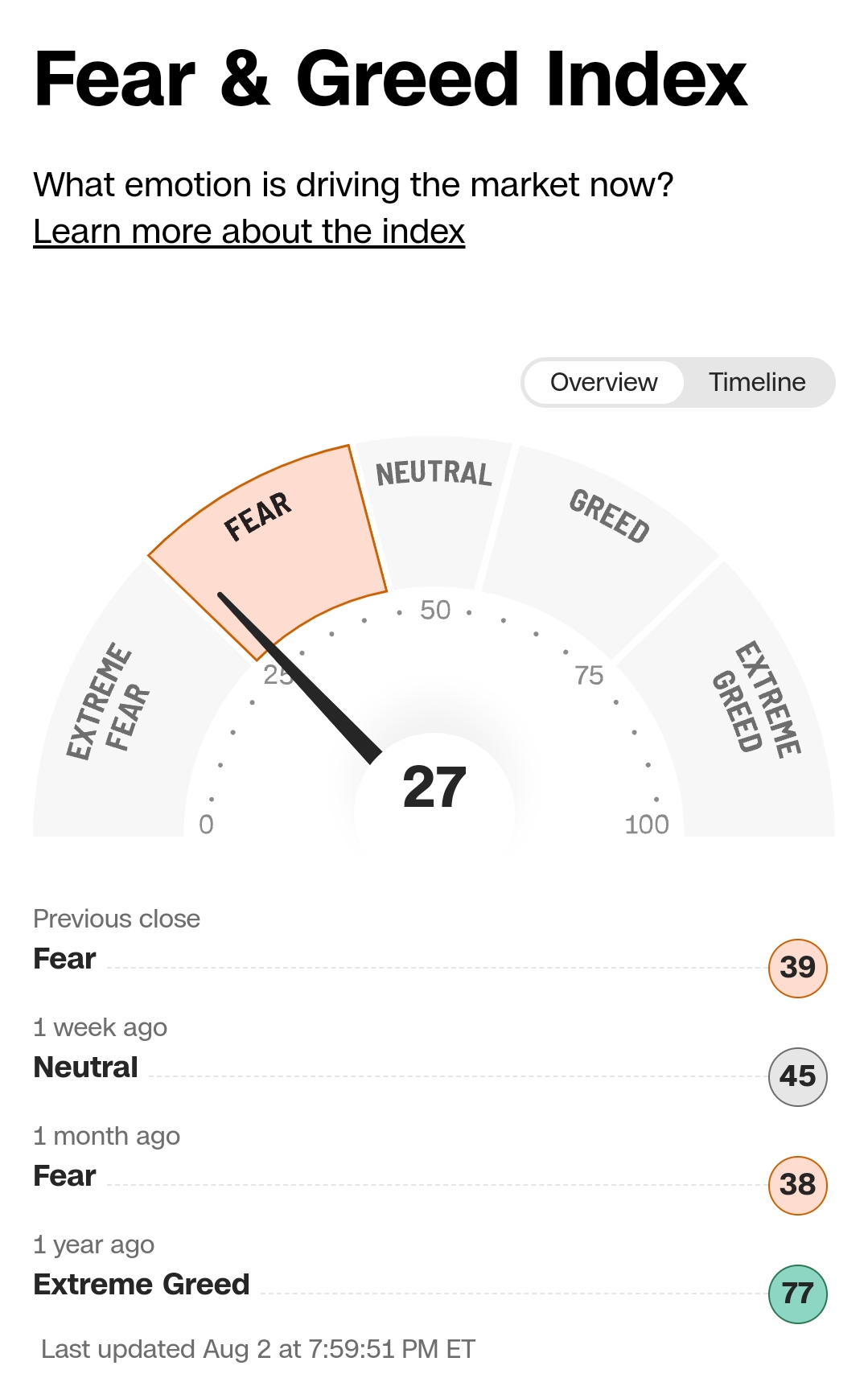Open 'Learn more about the index' link

click(249, 232)
